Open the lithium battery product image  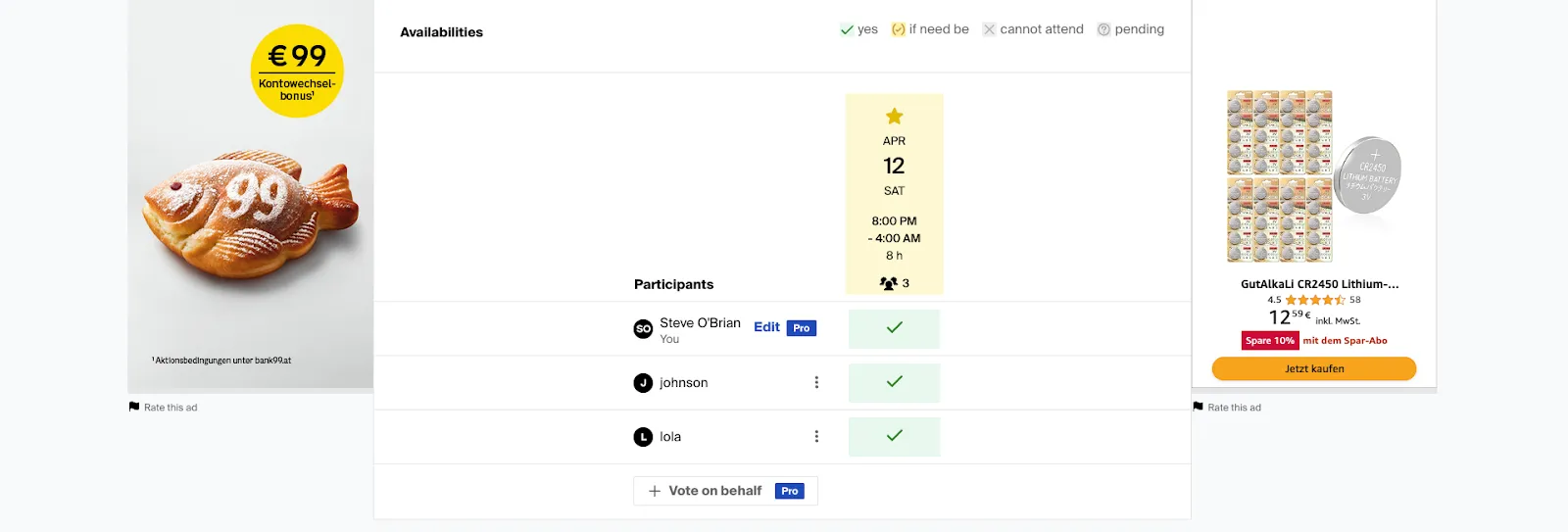click(1313, 176)
